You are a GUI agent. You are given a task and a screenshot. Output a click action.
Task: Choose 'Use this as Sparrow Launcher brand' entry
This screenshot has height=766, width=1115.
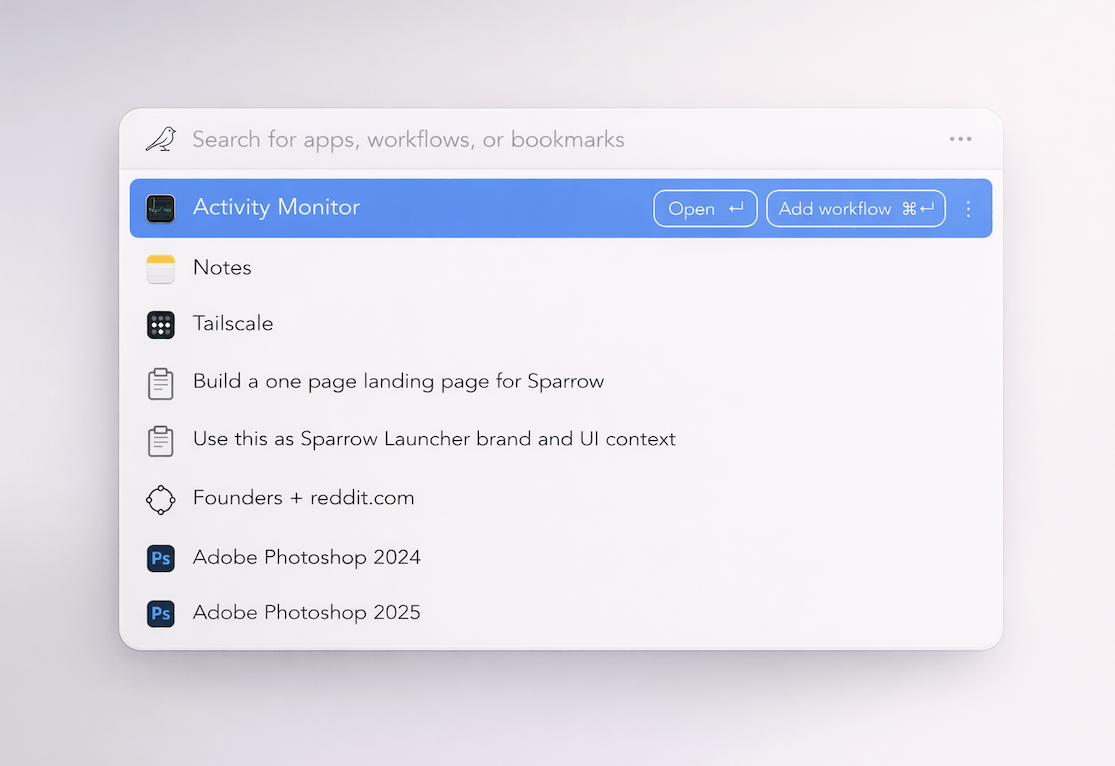click(x=434, y=439)
